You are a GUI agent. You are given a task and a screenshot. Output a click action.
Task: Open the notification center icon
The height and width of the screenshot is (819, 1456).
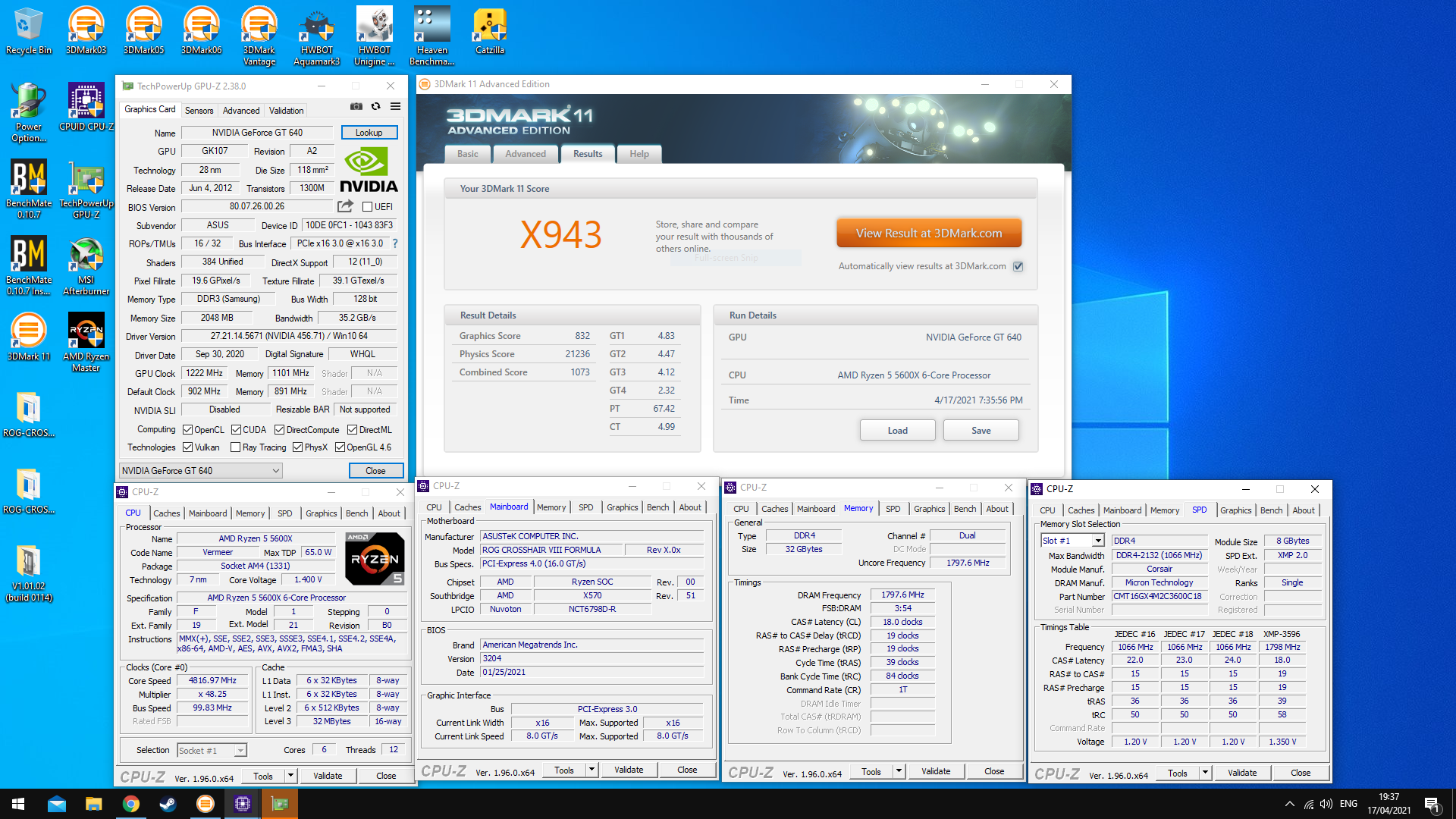pos(1432,804)
